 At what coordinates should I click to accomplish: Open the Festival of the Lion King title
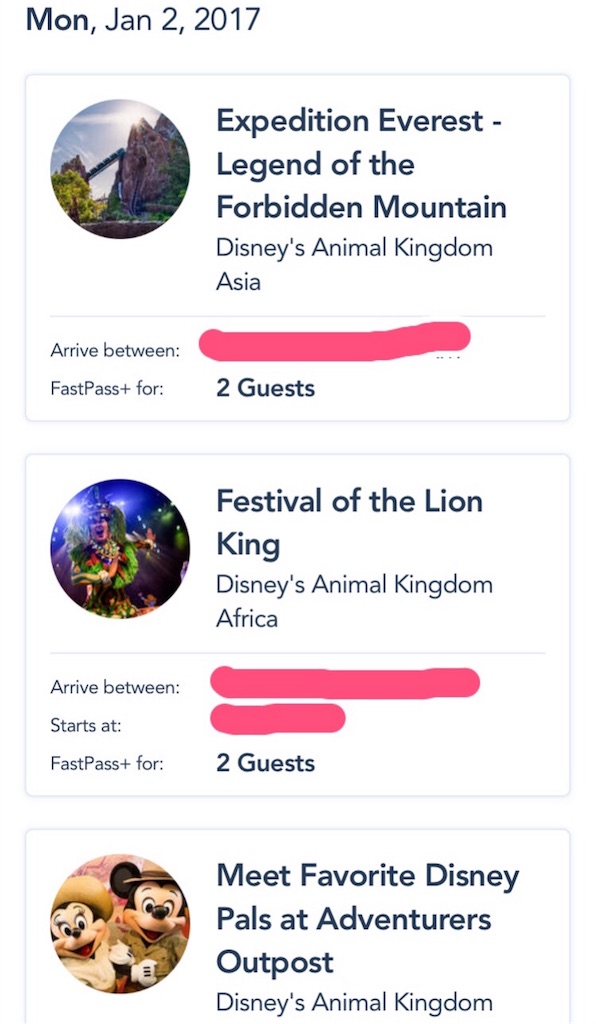tap(349, 522)
